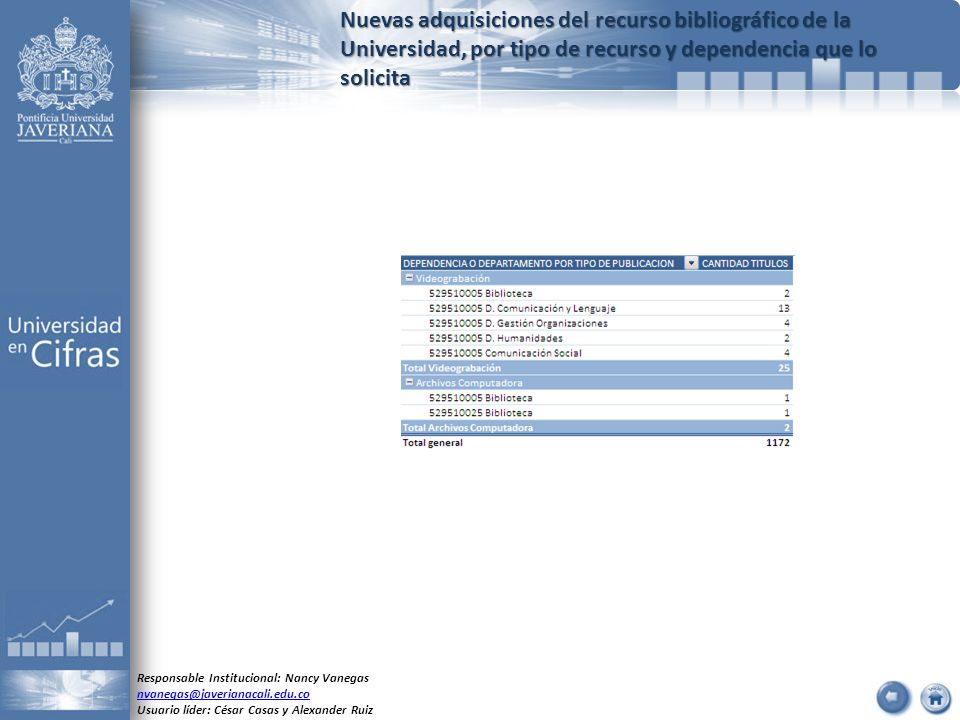Screen dimensions: 960x720
Task: Collapse the Videograbación group
Action: pyautogui.click(x=409, y=278)
